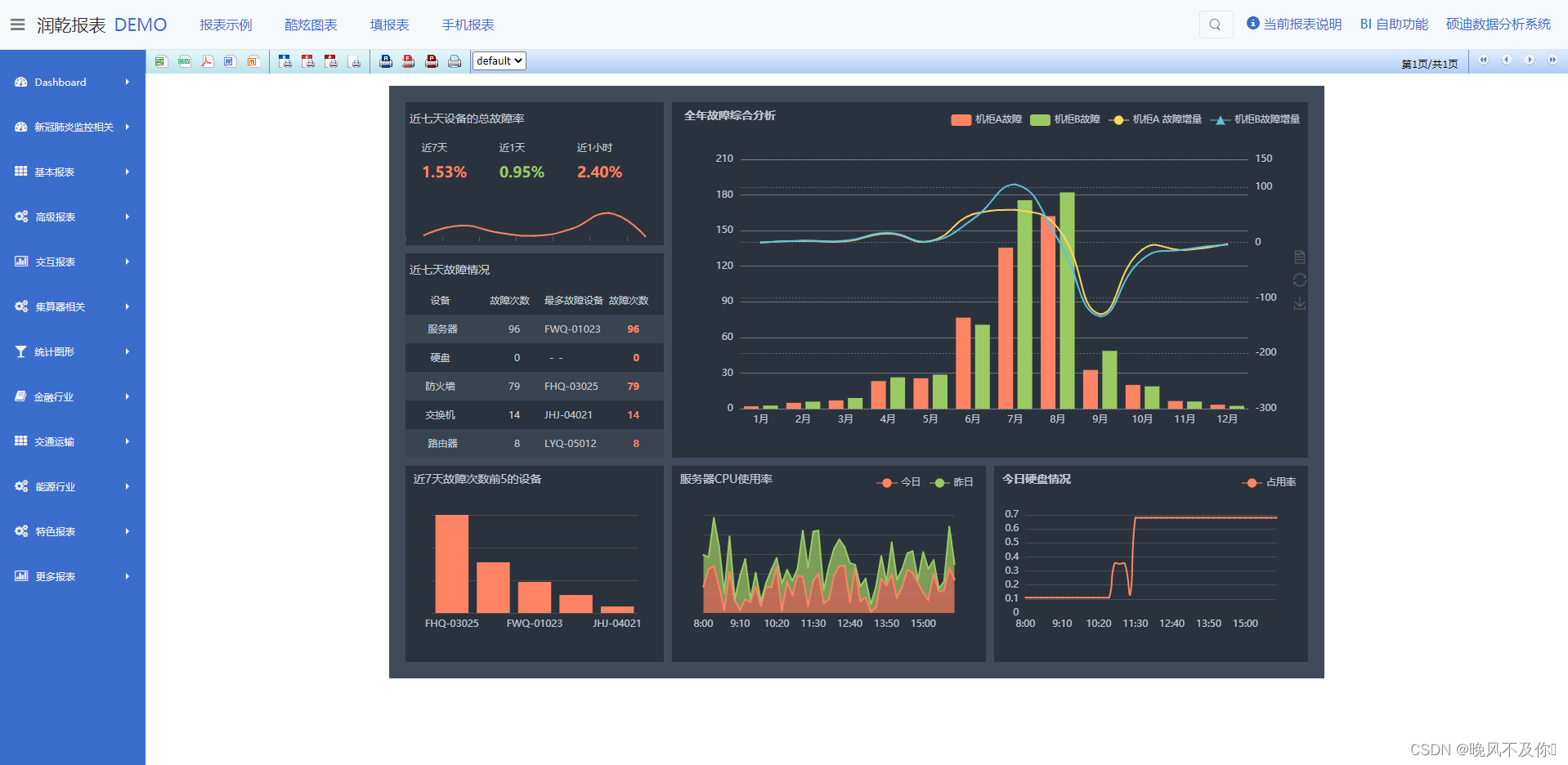The width and height of the screenshot is (1568, 765).
Task: Click the 统计图形 funnel icon
Action: [x=21, y=351]
